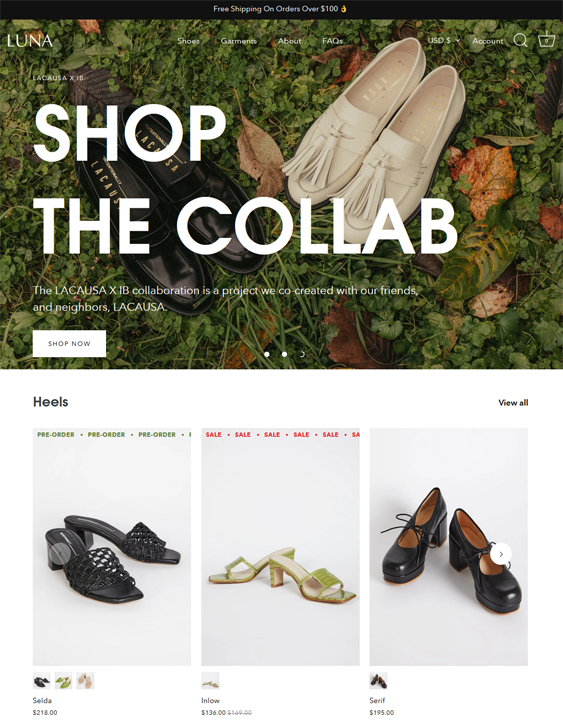
Task: Open the Serif black heels product image
Action: point(448,547)
